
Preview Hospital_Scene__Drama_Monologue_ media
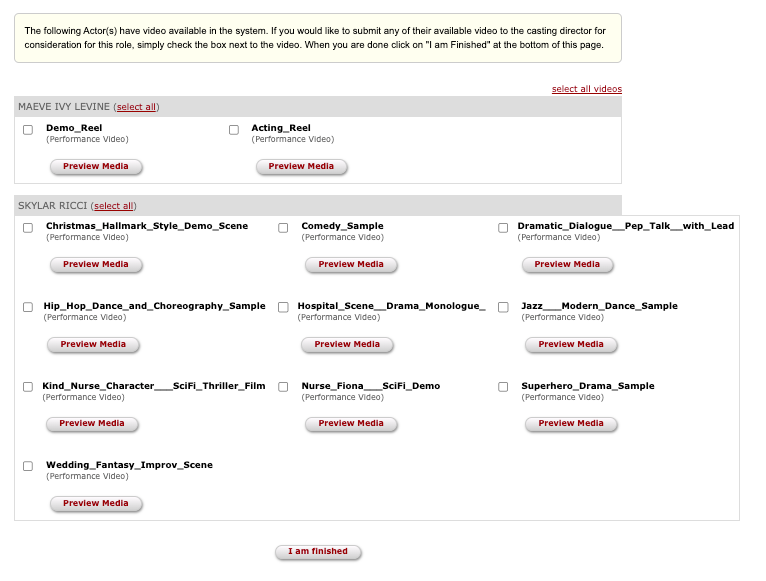(347, 344)
